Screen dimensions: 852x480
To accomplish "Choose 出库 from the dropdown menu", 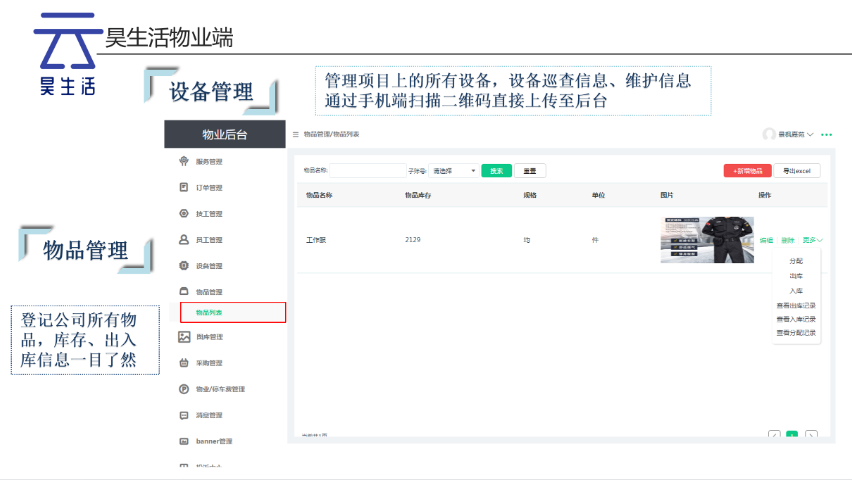I will [x=796, y=276].
